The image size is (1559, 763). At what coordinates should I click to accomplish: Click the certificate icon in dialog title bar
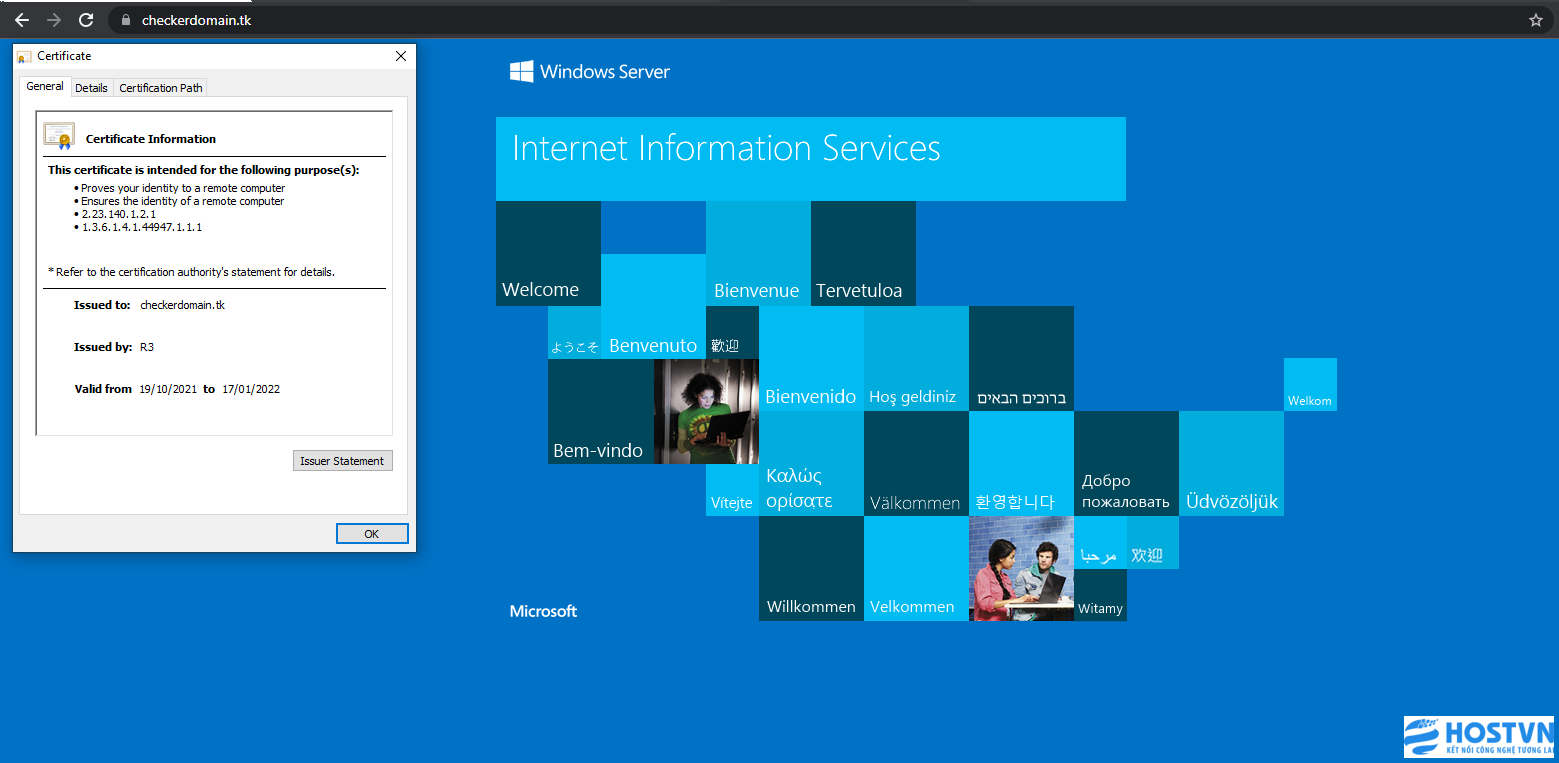(24, 57)
